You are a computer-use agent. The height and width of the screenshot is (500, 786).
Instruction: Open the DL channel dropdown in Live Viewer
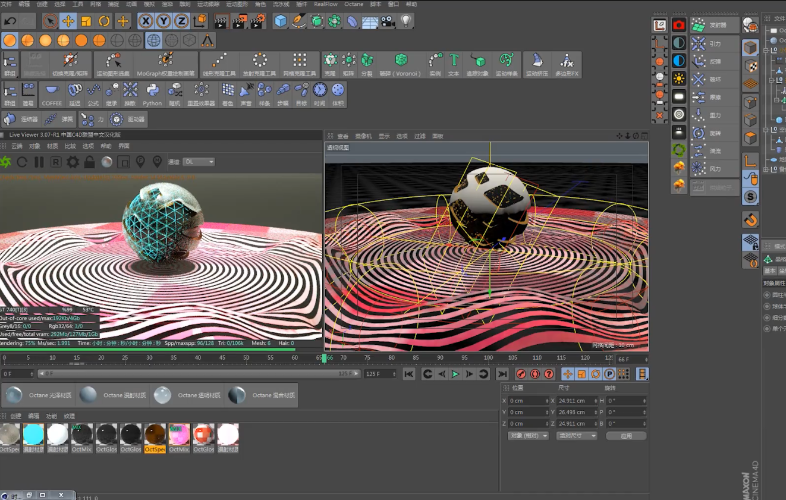198,162
